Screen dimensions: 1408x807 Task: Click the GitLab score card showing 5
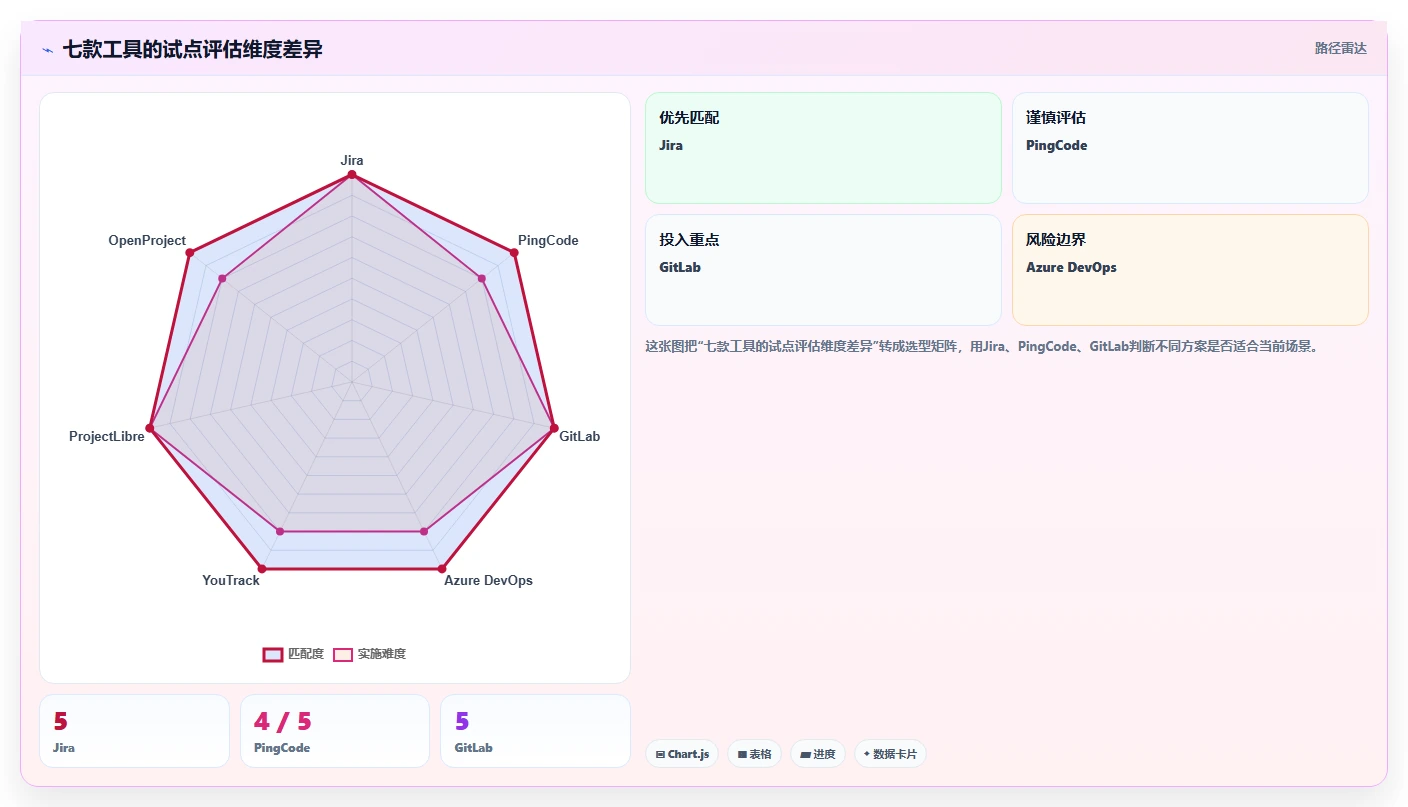tap(535, 731)
